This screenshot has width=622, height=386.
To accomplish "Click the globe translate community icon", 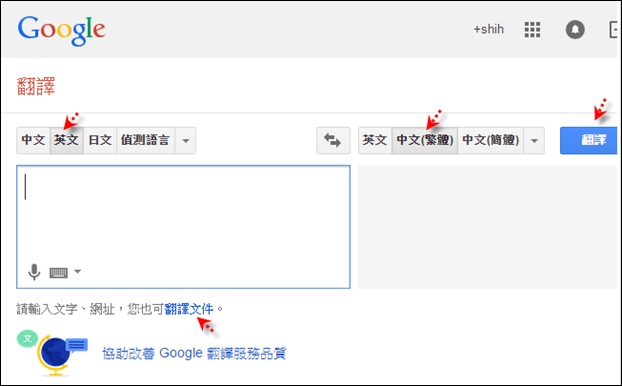I will [x=53, y=353].
